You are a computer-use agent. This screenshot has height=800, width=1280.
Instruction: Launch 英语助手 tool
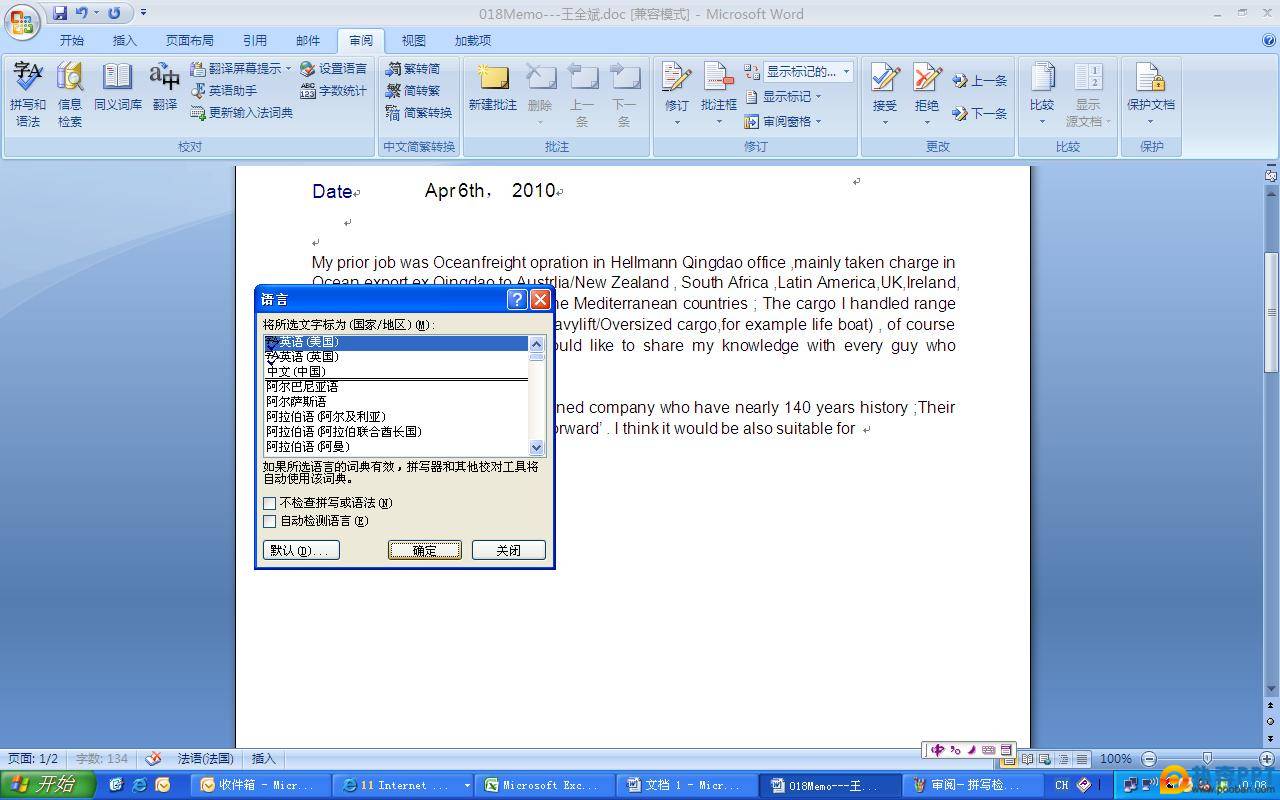click(x=224, y=91)
